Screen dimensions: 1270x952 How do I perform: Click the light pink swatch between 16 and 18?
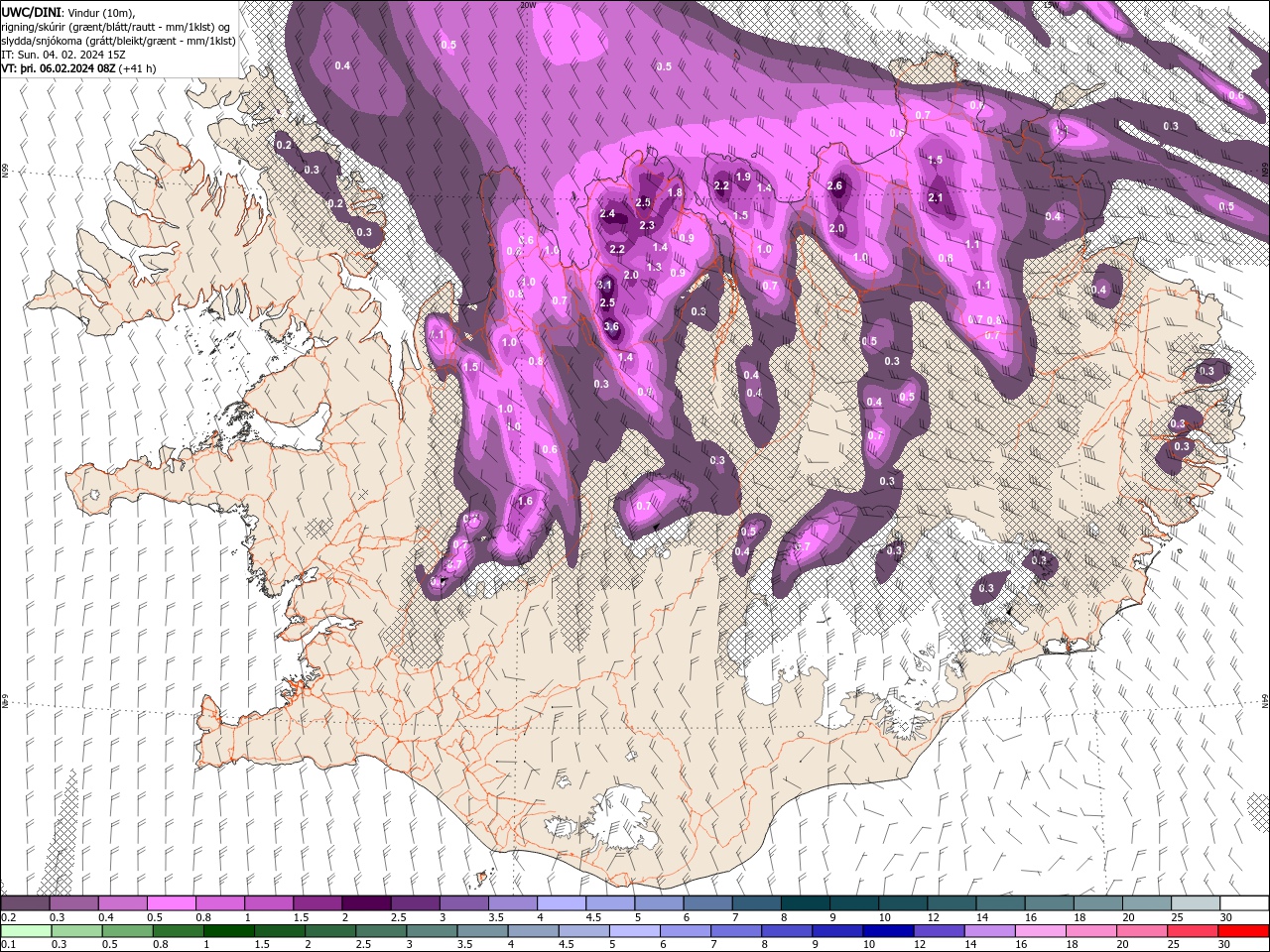point(1041,931)
